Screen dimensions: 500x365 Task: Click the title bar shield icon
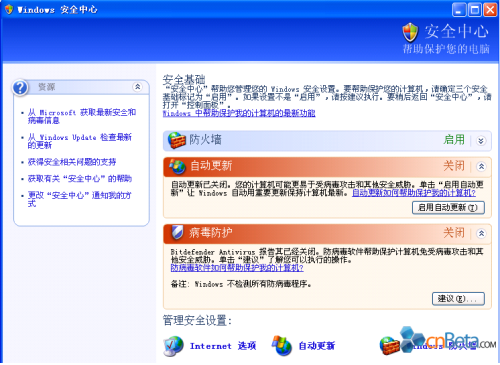9,9
